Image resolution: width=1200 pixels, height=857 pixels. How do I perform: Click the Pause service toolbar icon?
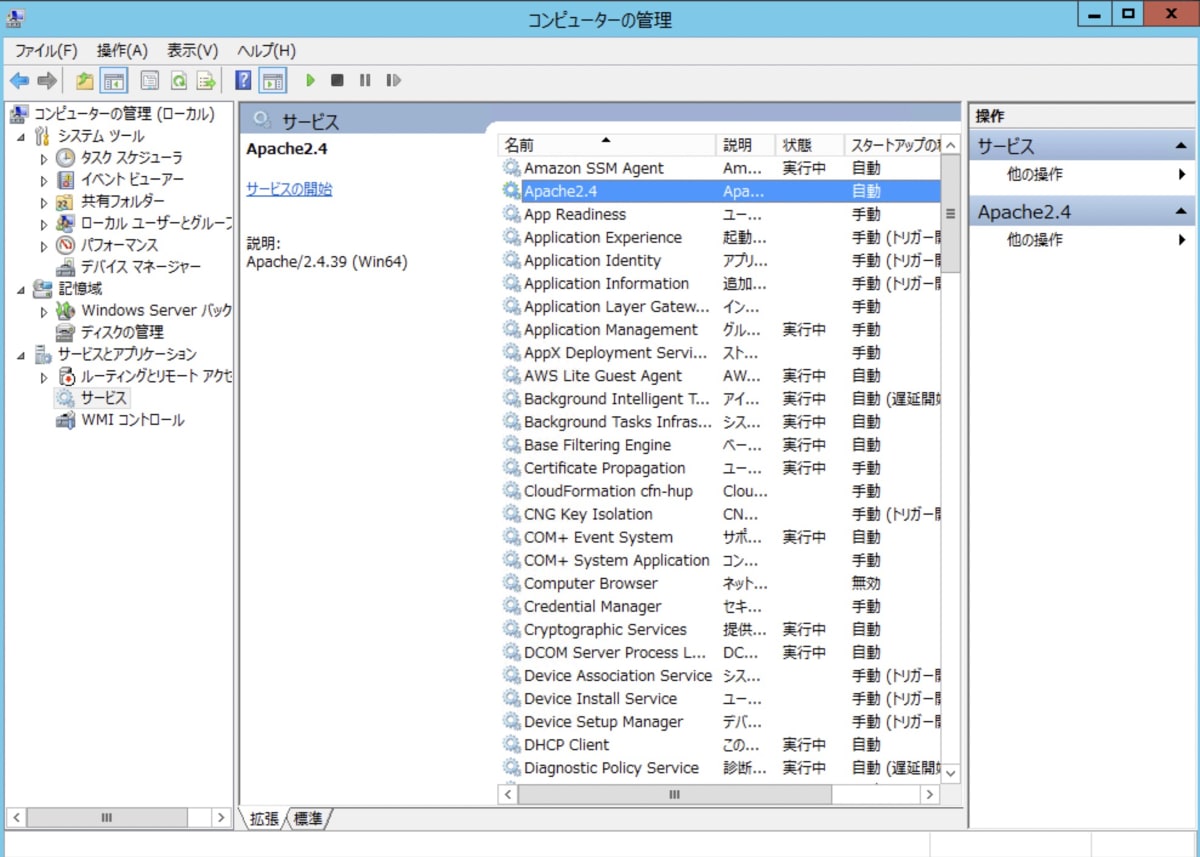[365, 81]
